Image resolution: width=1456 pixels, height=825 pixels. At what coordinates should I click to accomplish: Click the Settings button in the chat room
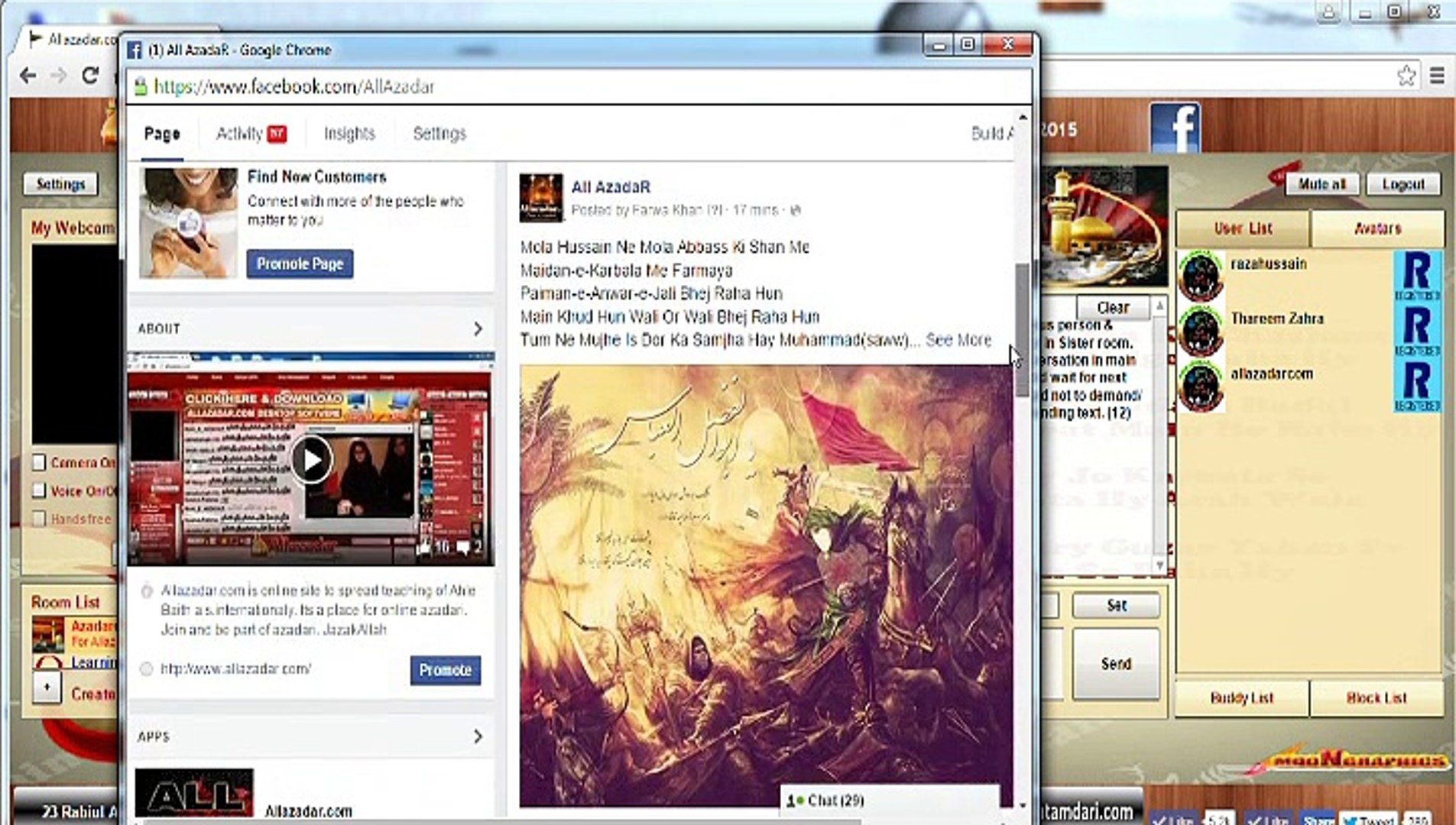tap(60, 184)
